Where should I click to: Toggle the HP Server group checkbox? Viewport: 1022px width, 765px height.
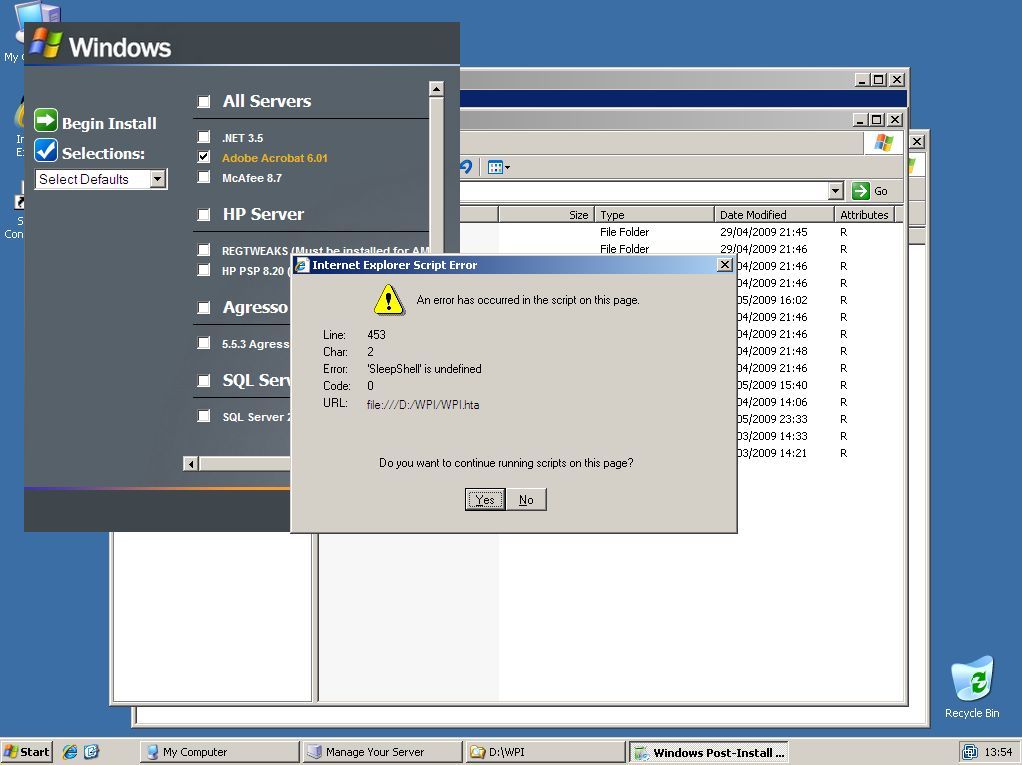pyautogui.click(x=204, y=214)
